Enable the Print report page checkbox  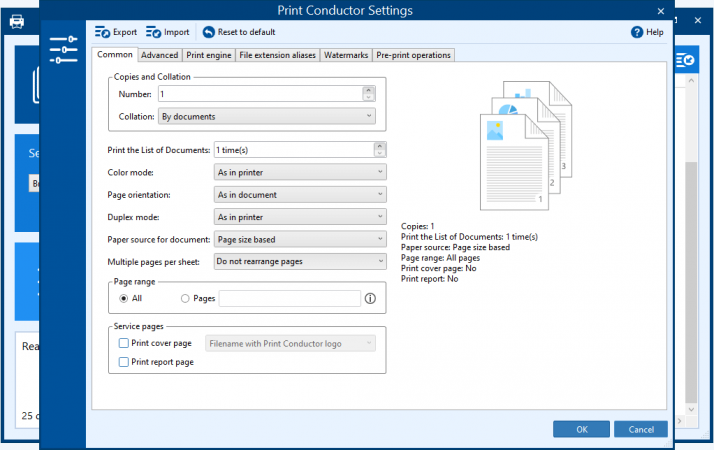pos(124,362)
